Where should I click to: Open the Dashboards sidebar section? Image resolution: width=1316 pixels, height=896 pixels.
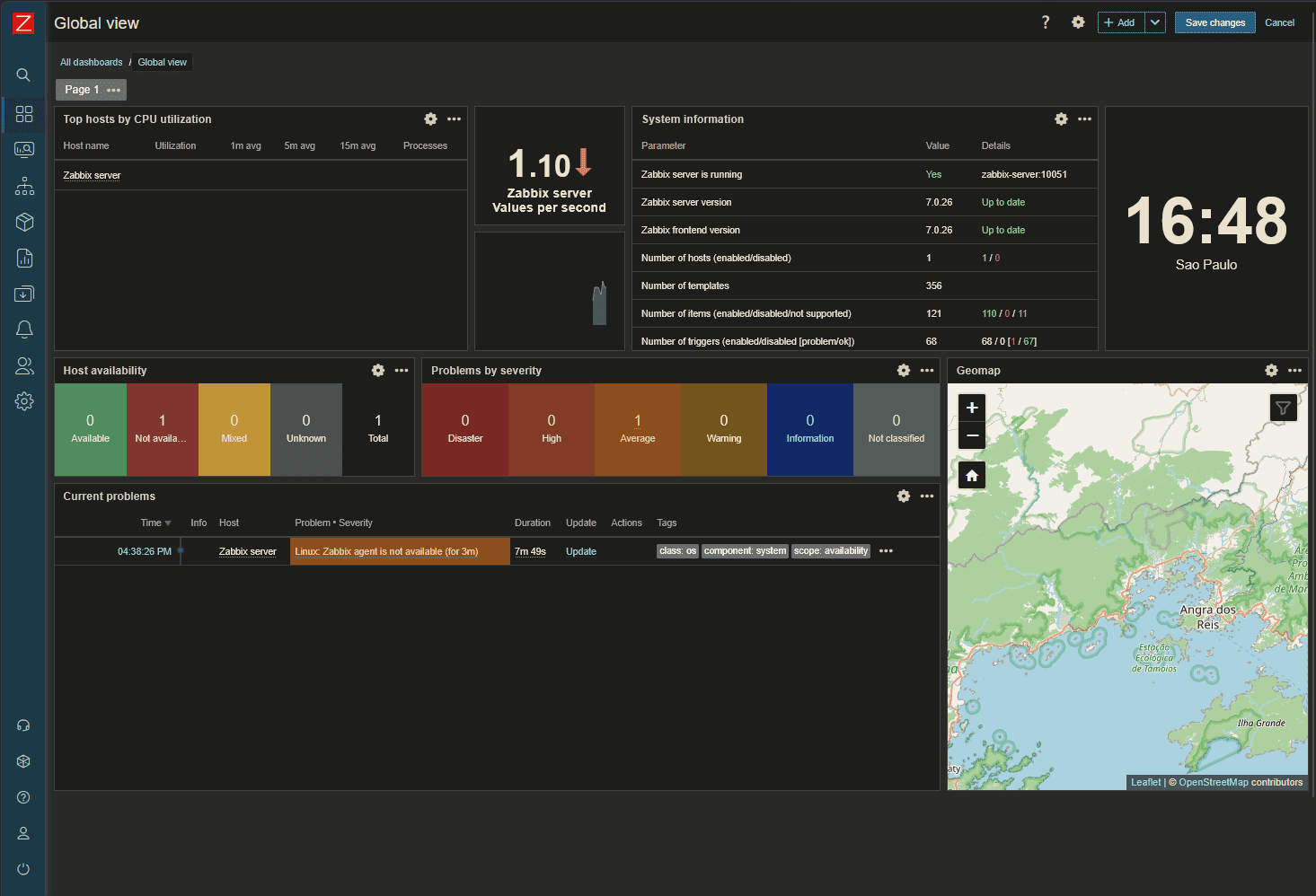(x=24, y=114)
